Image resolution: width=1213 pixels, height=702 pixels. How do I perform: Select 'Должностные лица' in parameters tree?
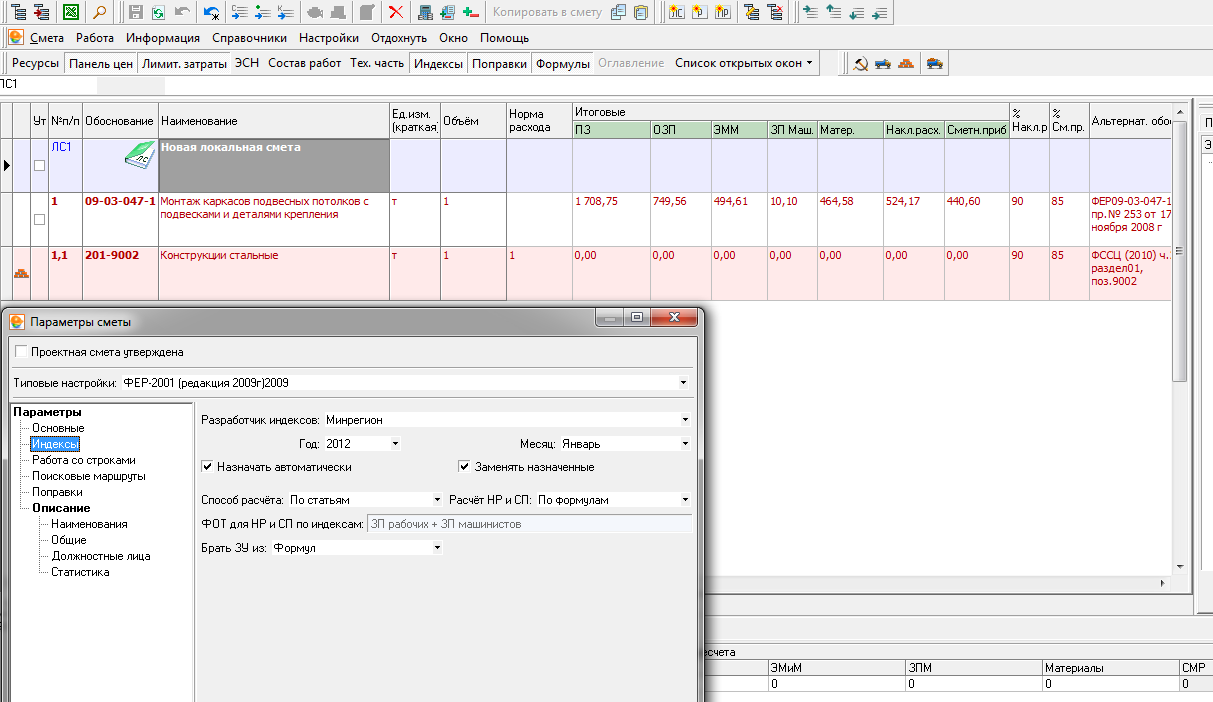pos(100,556)
